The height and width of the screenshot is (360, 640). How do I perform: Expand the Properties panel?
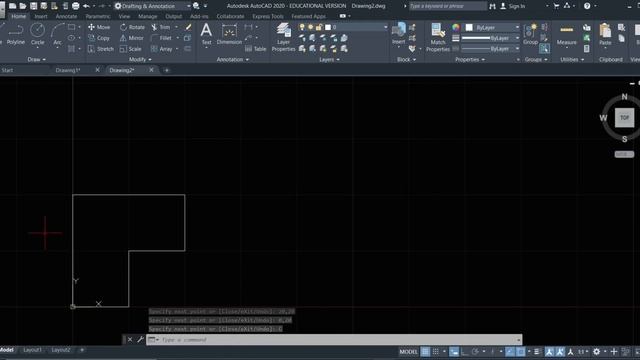[x=470, y=60]
